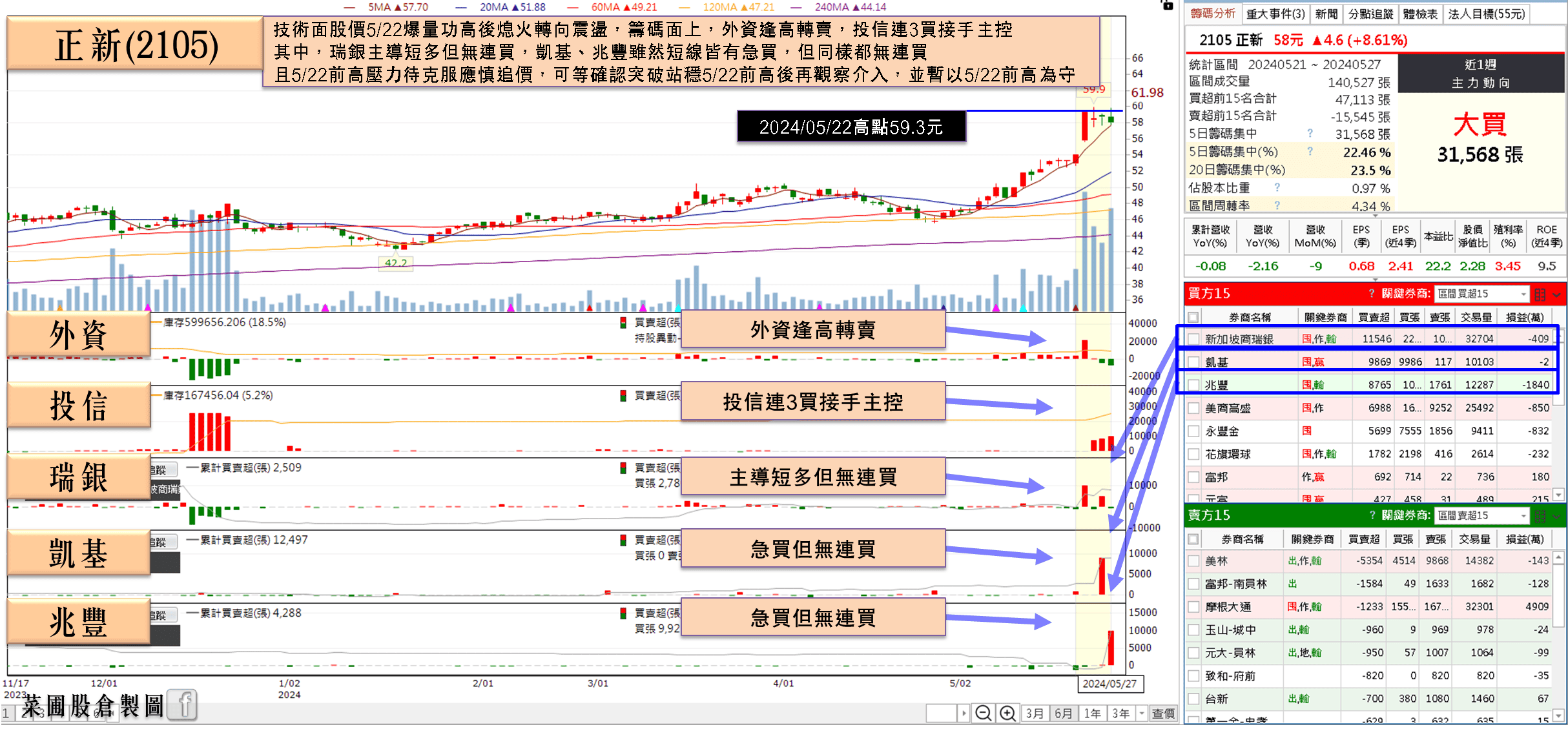Viewport: 1568px width, 740px height.
Task: Select 台新 seller row name
Action: [x=1217, y=699]
